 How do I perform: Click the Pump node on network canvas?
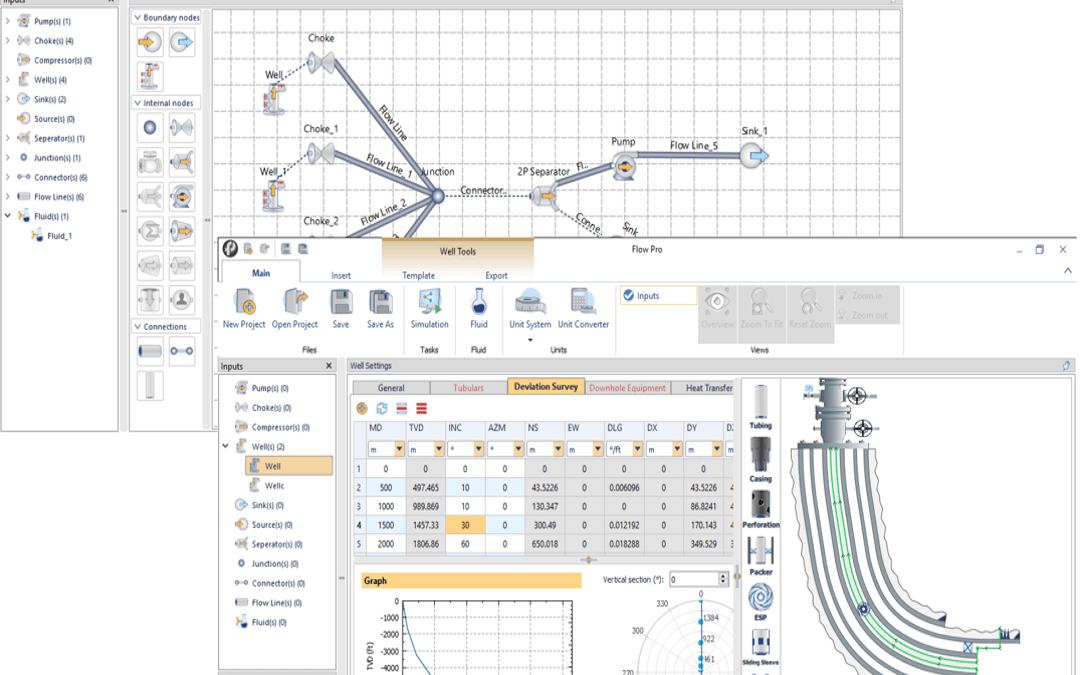point(624,166)
